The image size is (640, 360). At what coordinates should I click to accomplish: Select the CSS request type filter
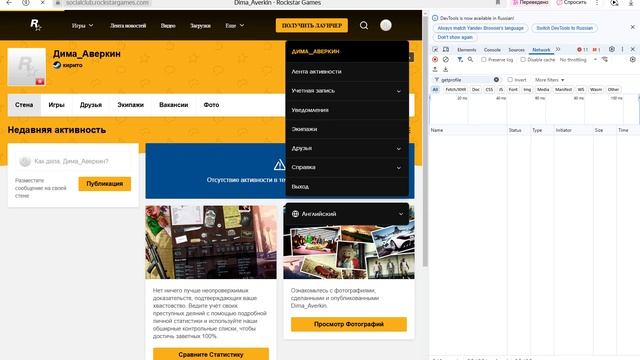pos(489,89)
